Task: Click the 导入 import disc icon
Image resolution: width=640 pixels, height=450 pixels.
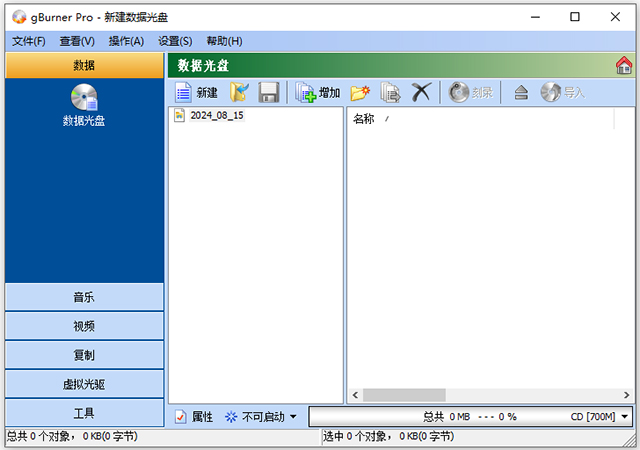Action: (x=551, y=92)
